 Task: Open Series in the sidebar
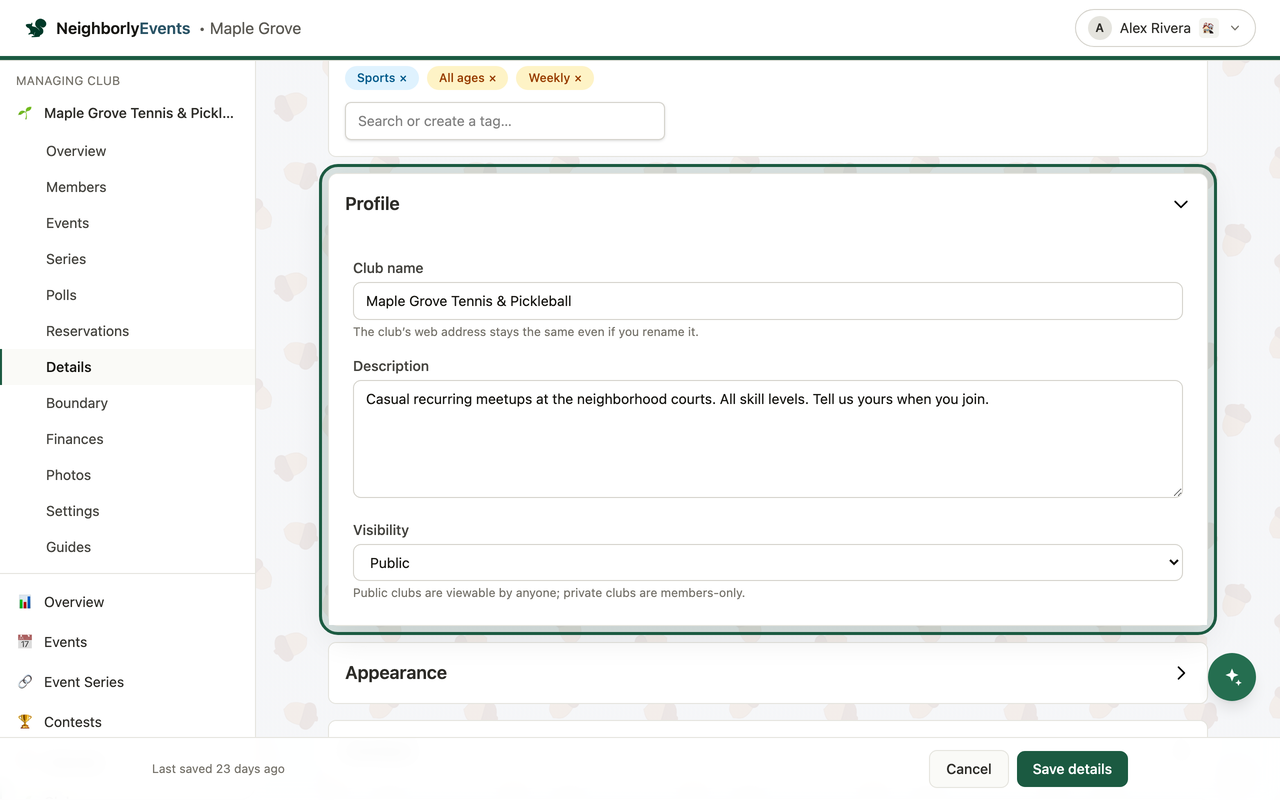point(66,259)
